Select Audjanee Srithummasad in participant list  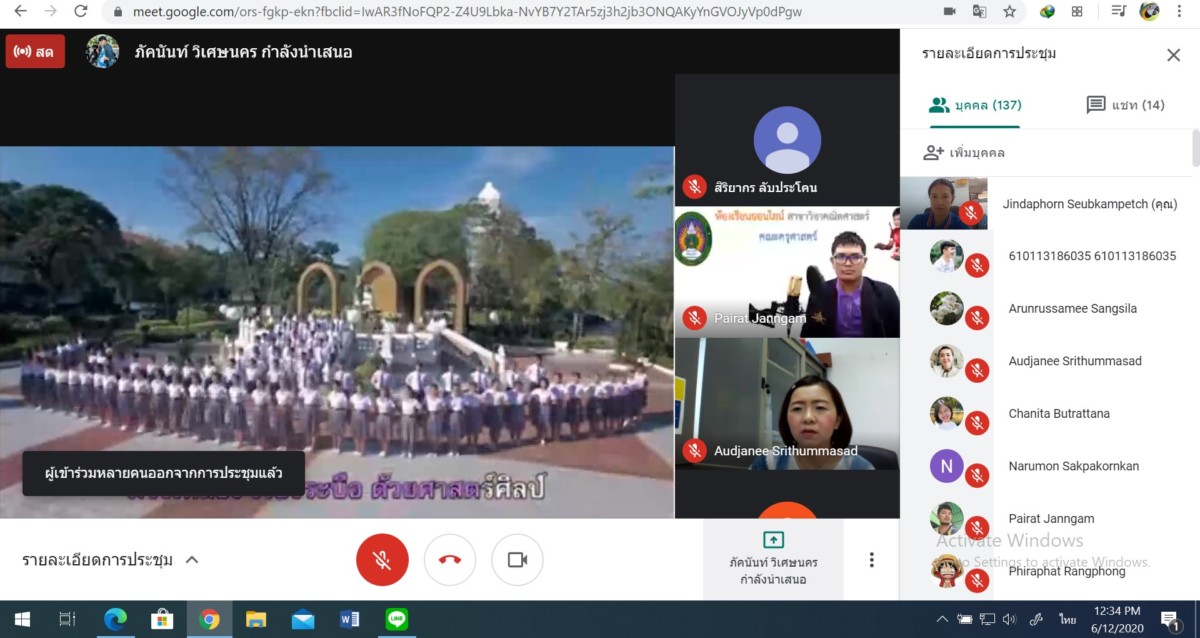tap(1044, 361)
